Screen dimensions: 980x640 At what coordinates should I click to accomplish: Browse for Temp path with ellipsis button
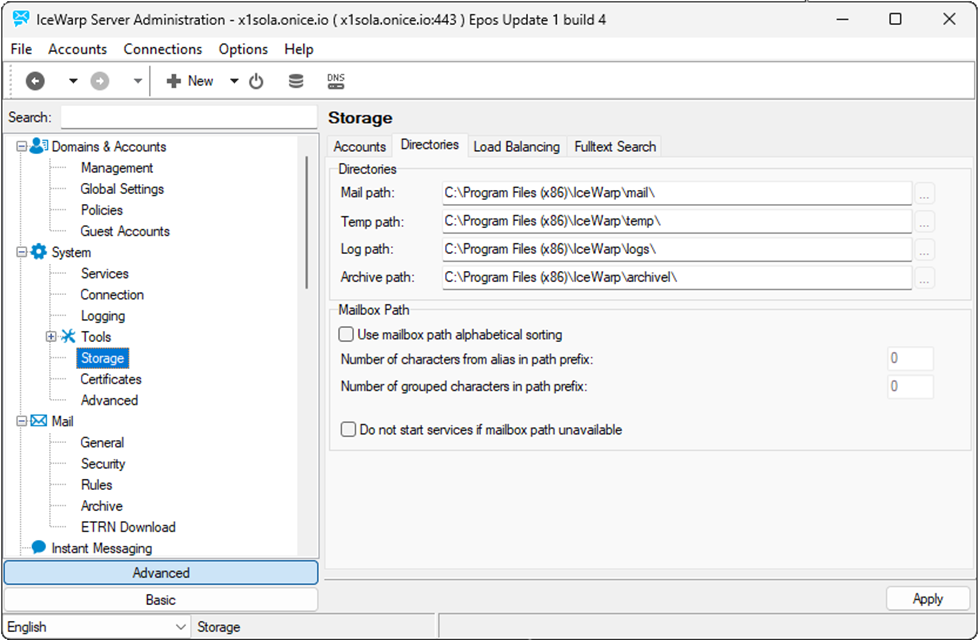tap(924, 222)
